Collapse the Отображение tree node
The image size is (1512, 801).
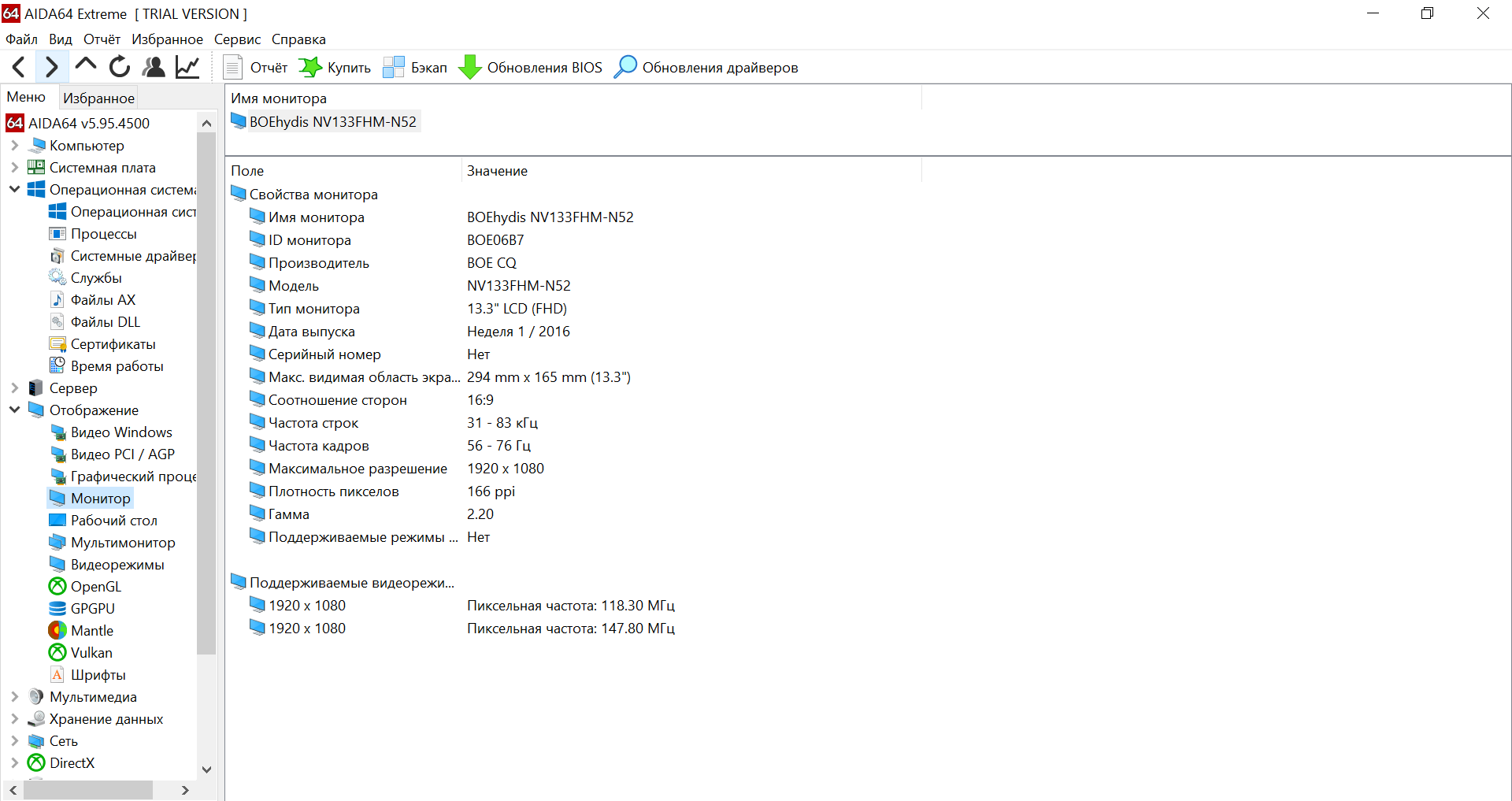pyautogui.click(x=14, y=410)
